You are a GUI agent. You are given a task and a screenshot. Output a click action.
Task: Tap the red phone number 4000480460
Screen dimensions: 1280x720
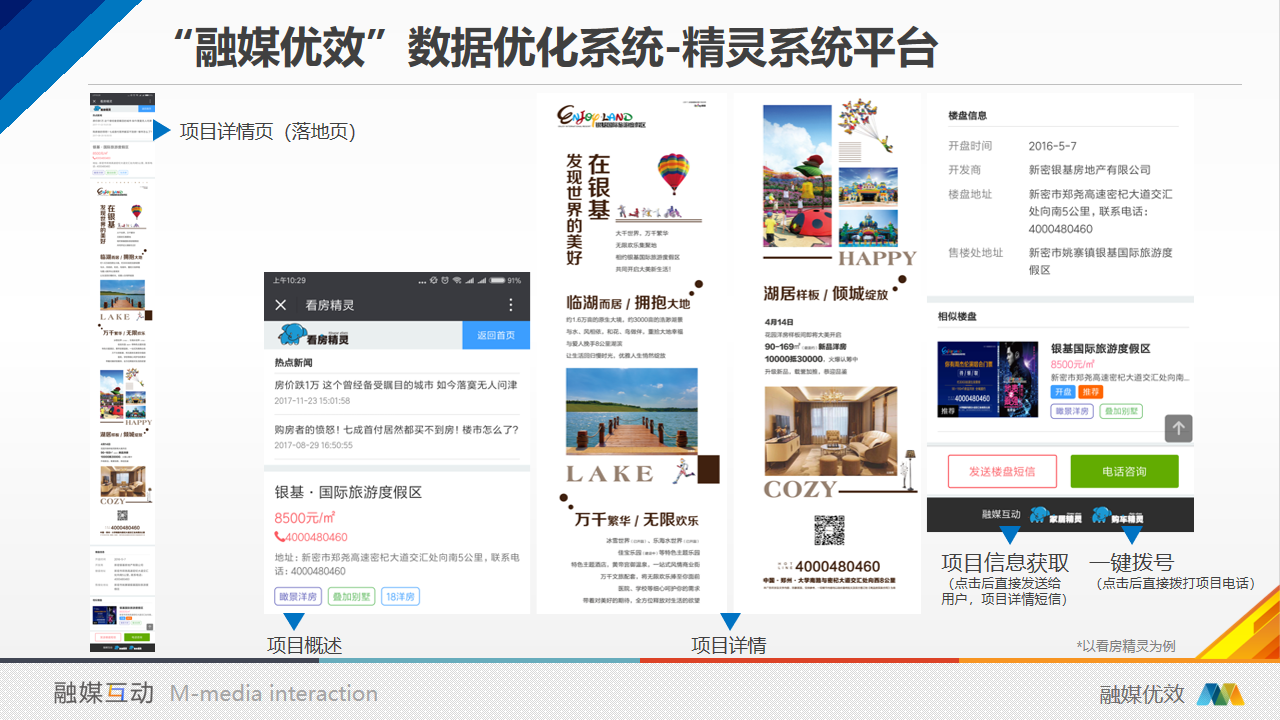pos(311,537)
